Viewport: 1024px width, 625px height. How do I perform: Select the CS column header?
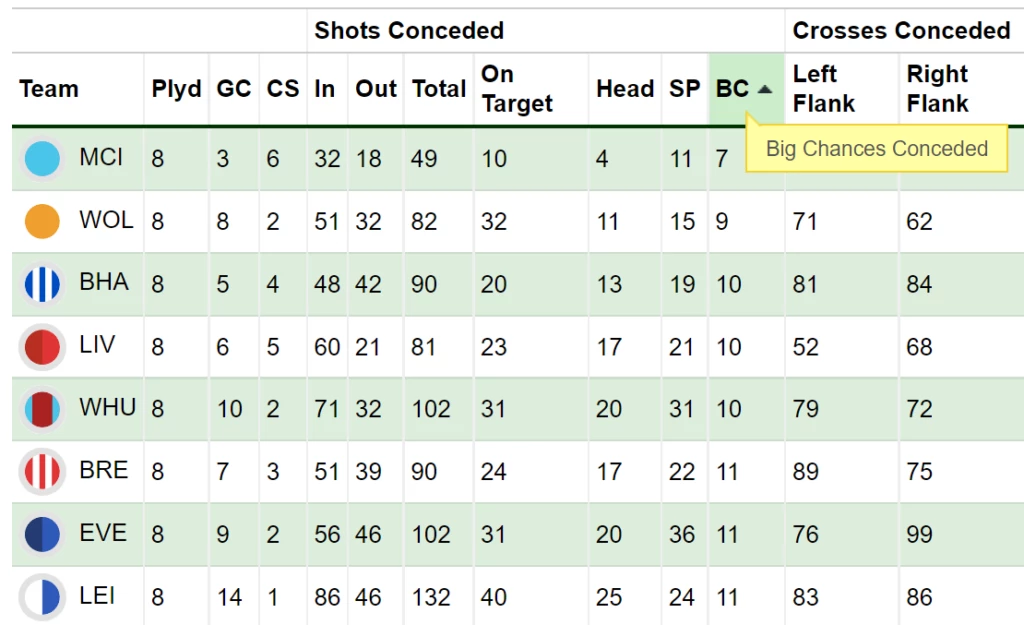pyautogui.click(x=283, y=89)
